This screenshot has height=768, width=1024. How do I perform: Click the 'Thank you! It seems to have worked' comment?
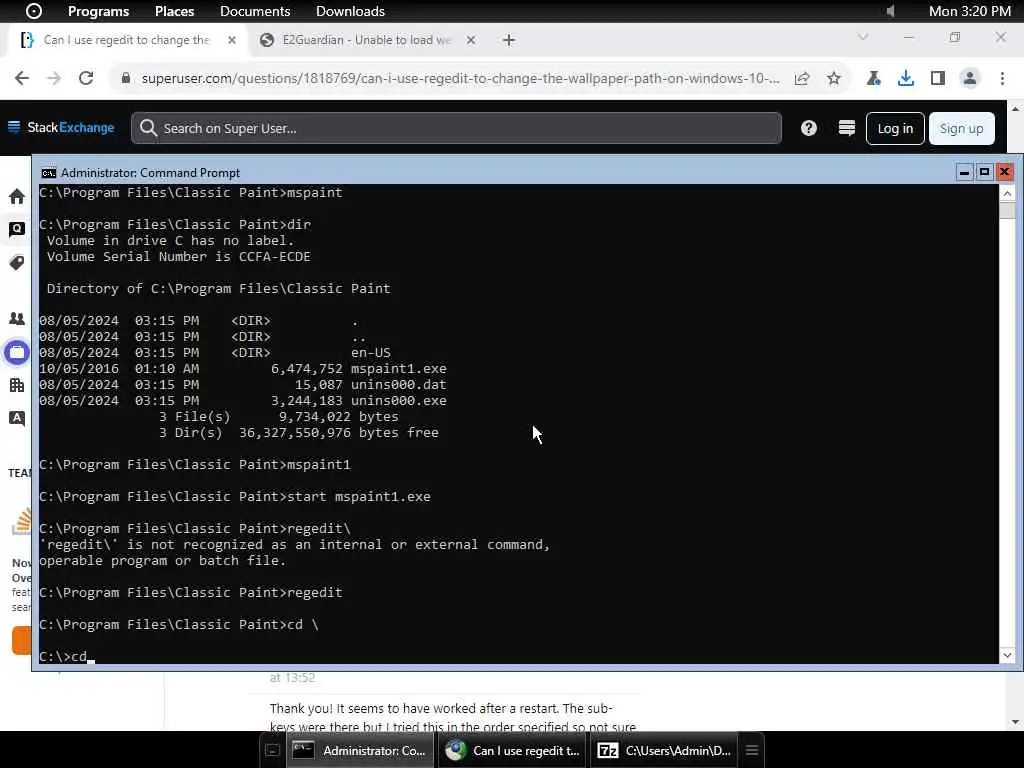tap(453, 716)
